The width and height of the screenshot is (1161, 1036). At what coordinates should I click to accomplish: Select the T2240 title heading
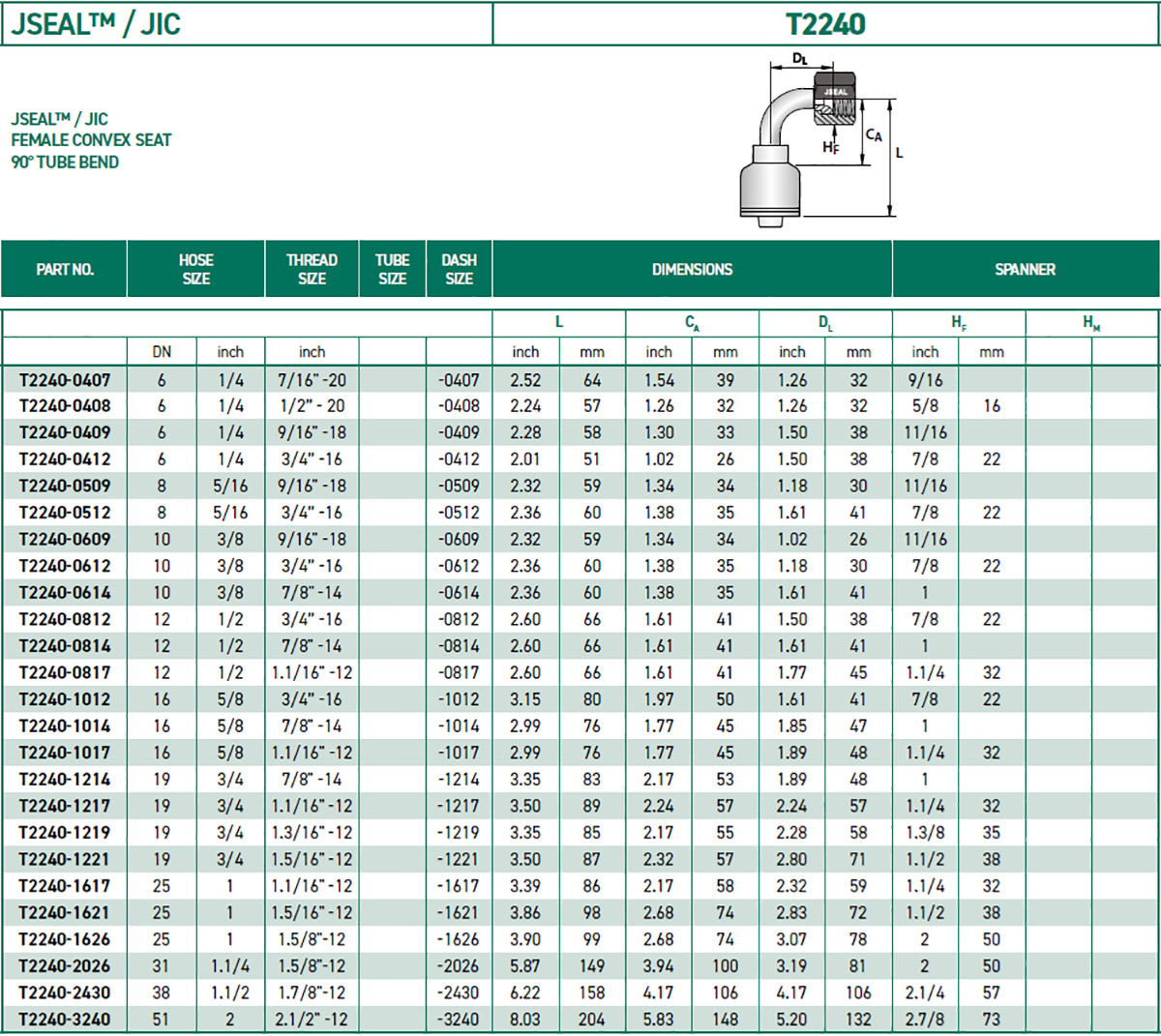(825, 24)
